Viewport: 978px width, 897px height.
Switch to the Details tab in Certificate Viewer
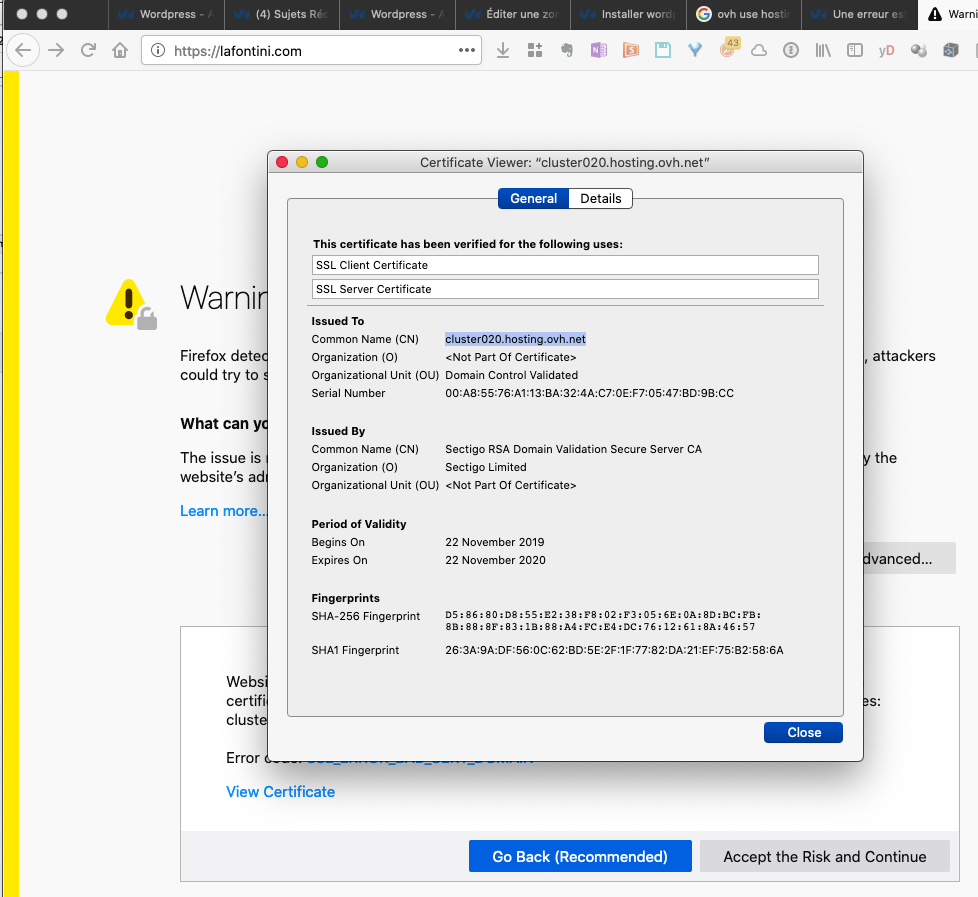click(x=601, y=198)
